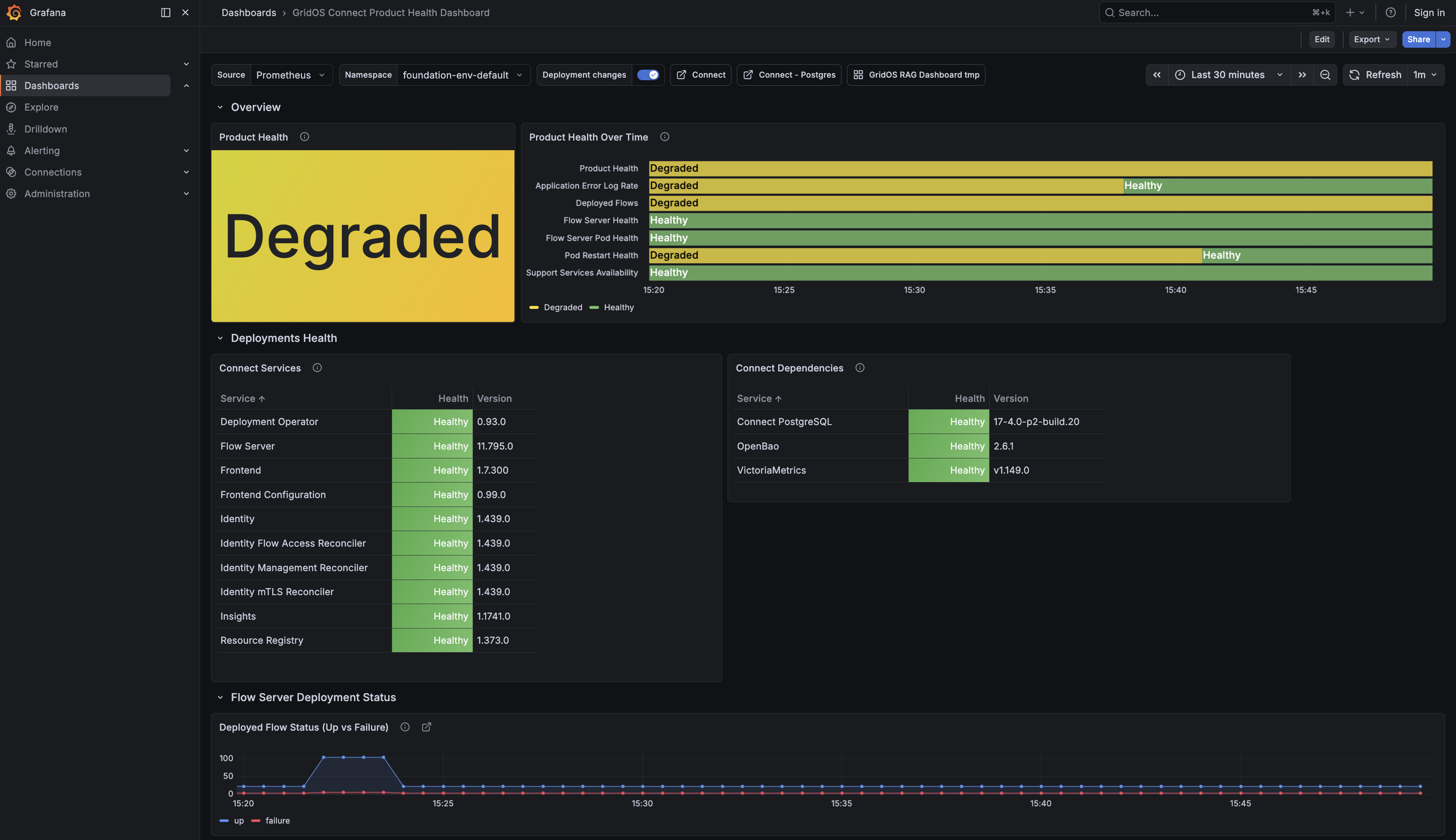Open Explore in the sidebar
This screenshot has width=1456, height=840.
[41, 107]
